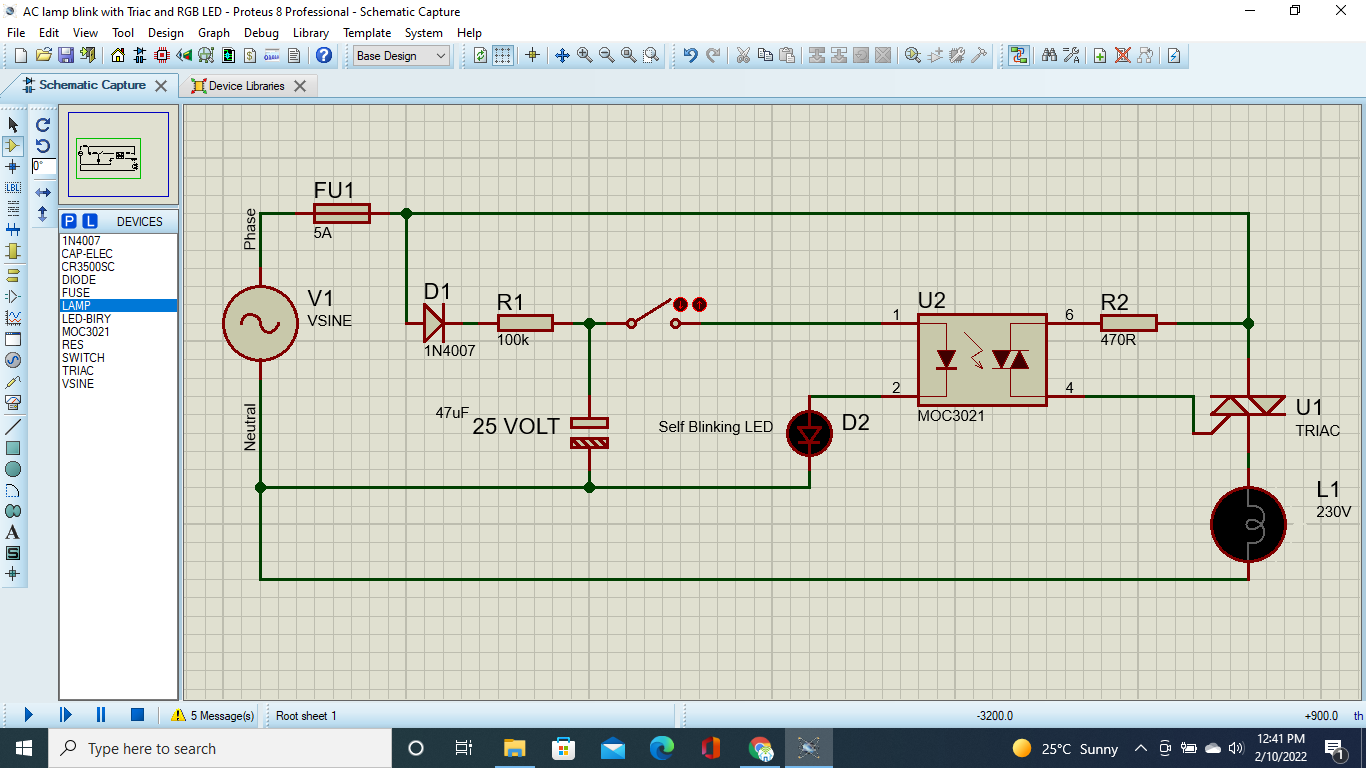Open the Template menu
Screen dimensions: 1366x768
pos(367,32)
